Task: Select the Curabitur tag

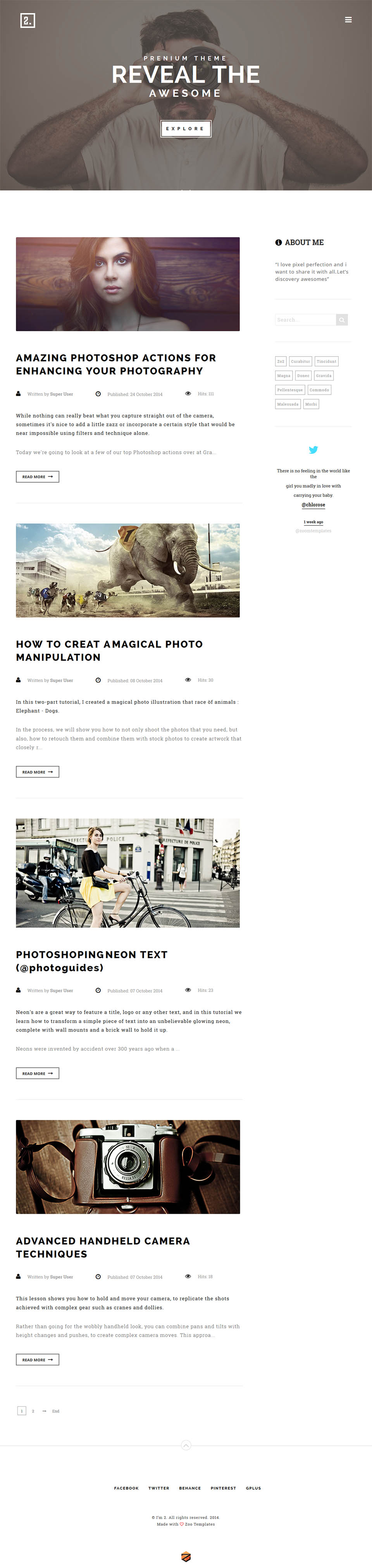Action: pyautogui.click(x=300, y=362)
